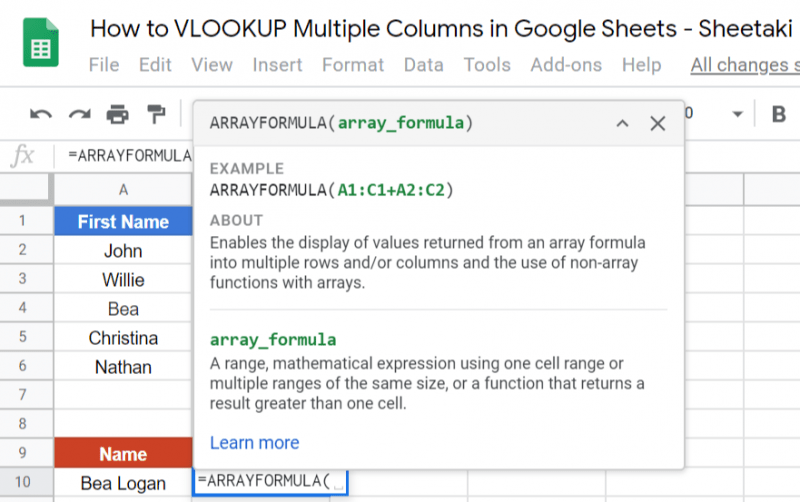Select row 5 header

(22, 338)
